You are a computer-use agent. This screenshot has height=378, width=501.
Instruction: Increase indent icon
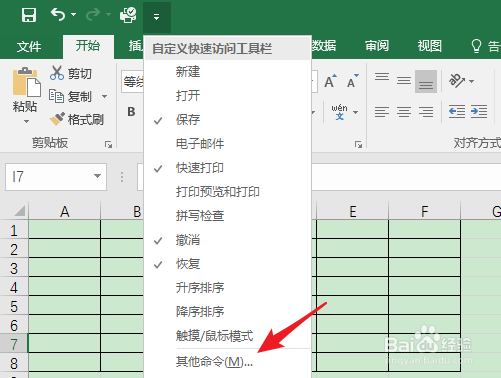click(x=479, y=111)
